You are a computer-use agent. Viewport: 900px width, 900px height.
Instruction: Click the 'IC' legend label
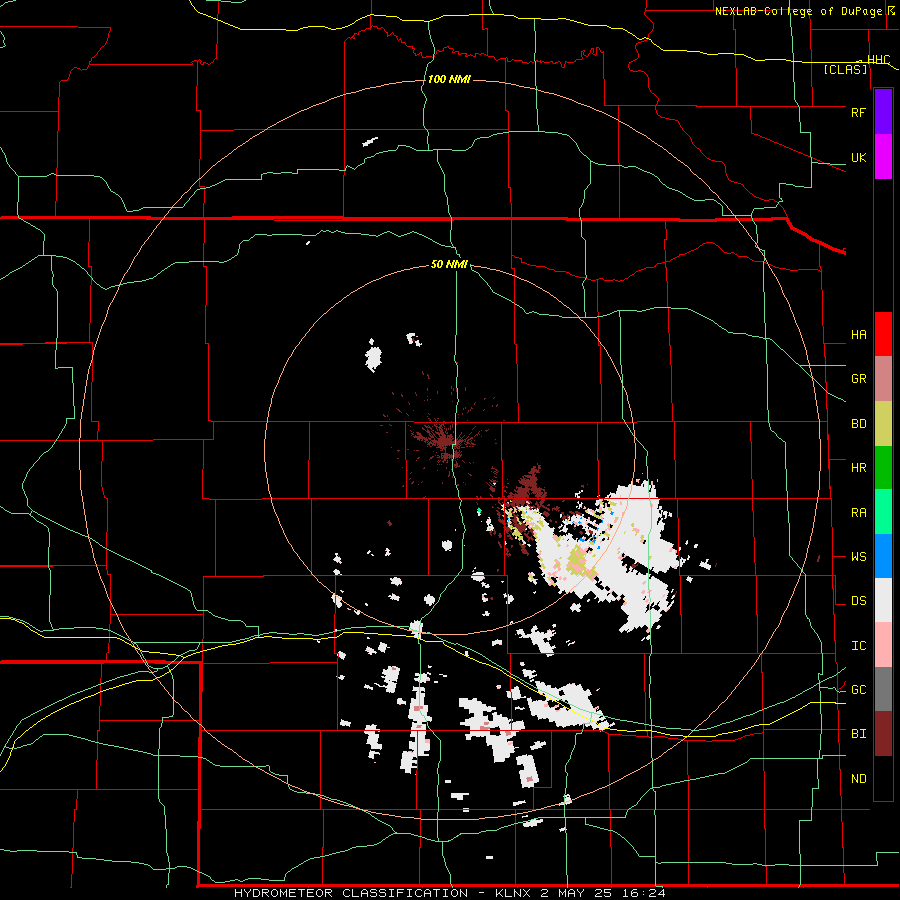click(858, 646)
